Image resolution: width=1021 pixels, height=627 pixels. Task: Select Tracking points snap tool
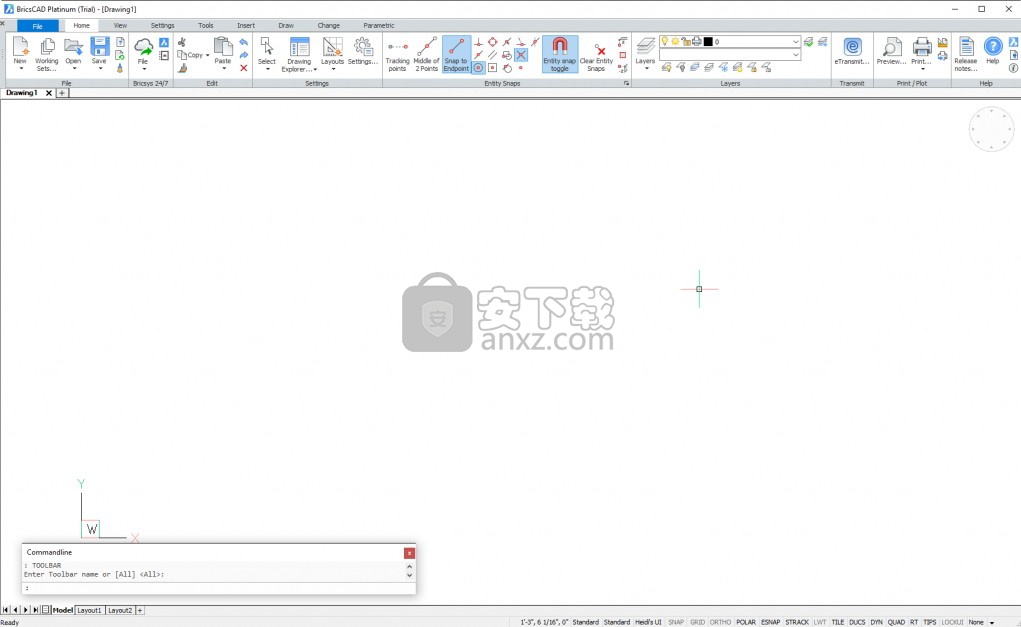click(x=397, y=53)
